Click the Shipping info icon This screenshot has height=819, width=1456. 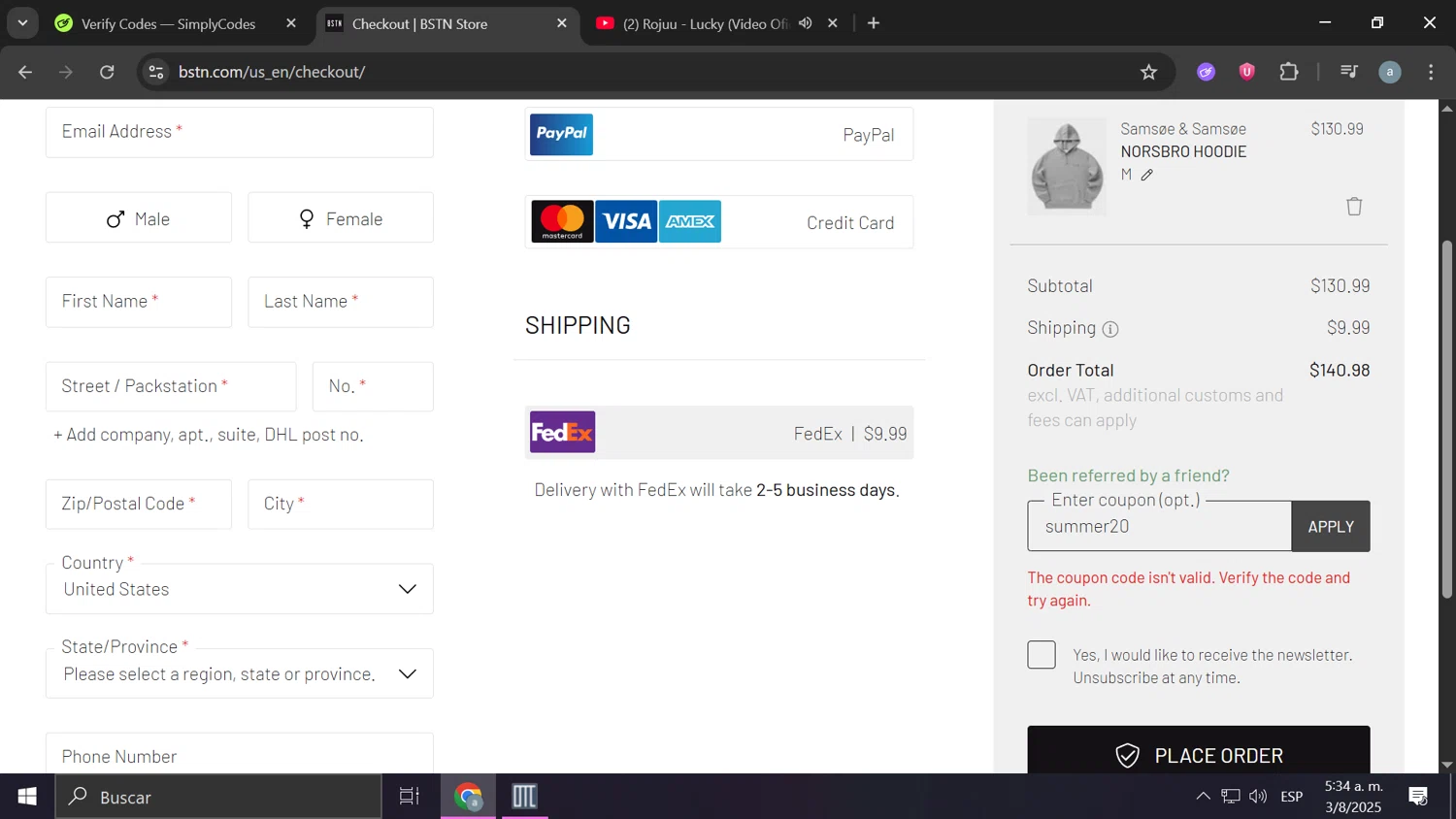[x=1110, y=329]
